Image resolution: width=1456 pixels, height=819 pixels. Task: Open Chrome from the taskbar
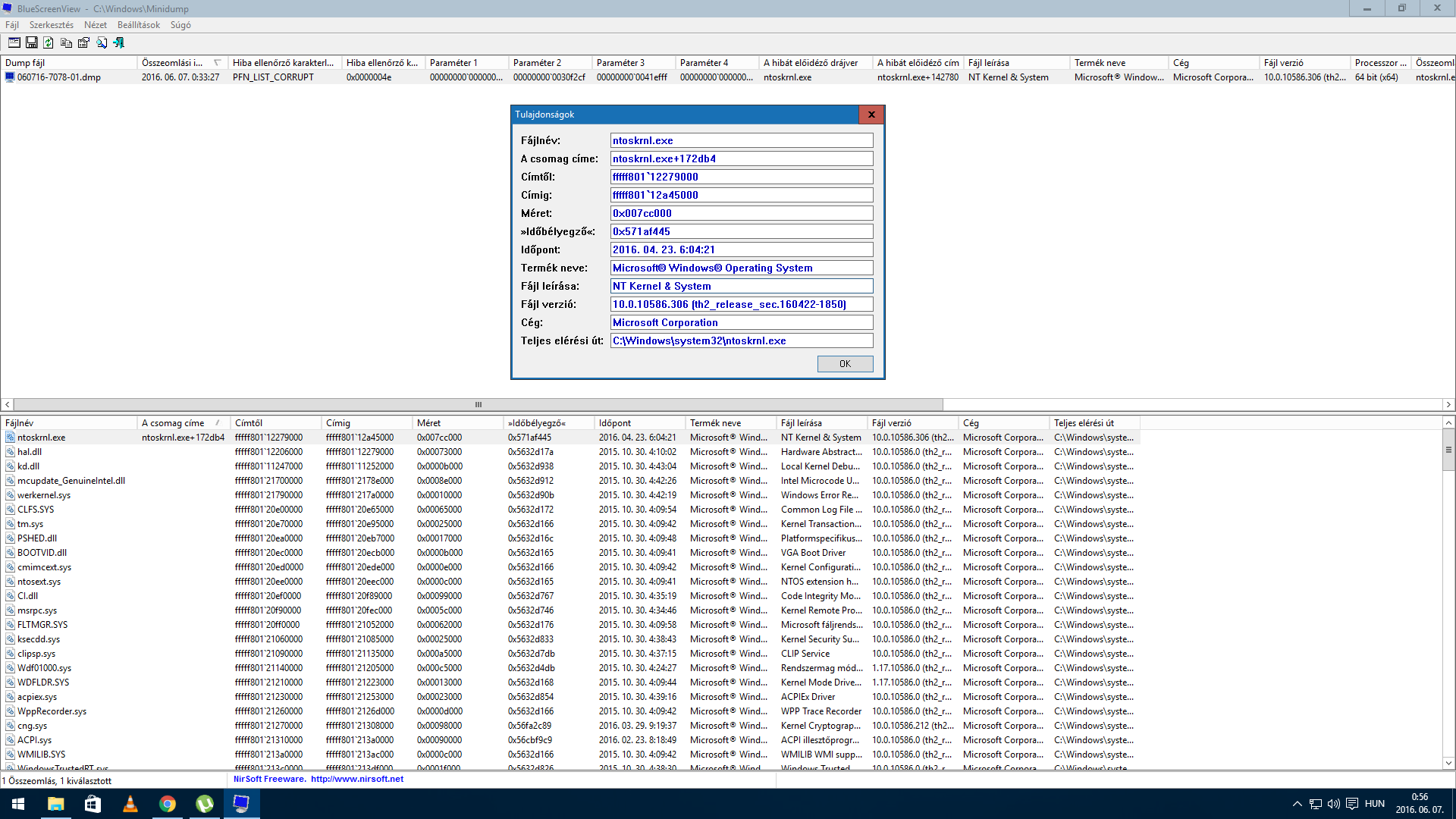coord(167,804)
